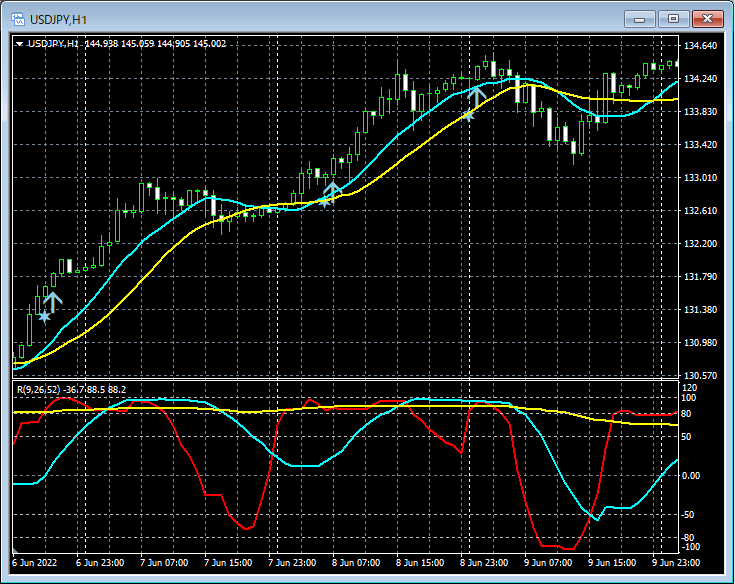Click the 130.570 price scale label

point(700,375)
